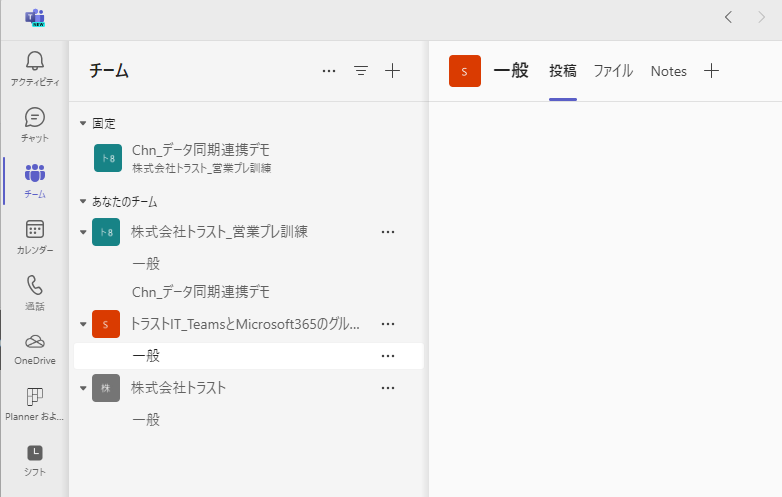Image resolution: width=782 pixels, height=497 pixels.
Task: Add a new tab with plus icon
Action: point(711,71)
